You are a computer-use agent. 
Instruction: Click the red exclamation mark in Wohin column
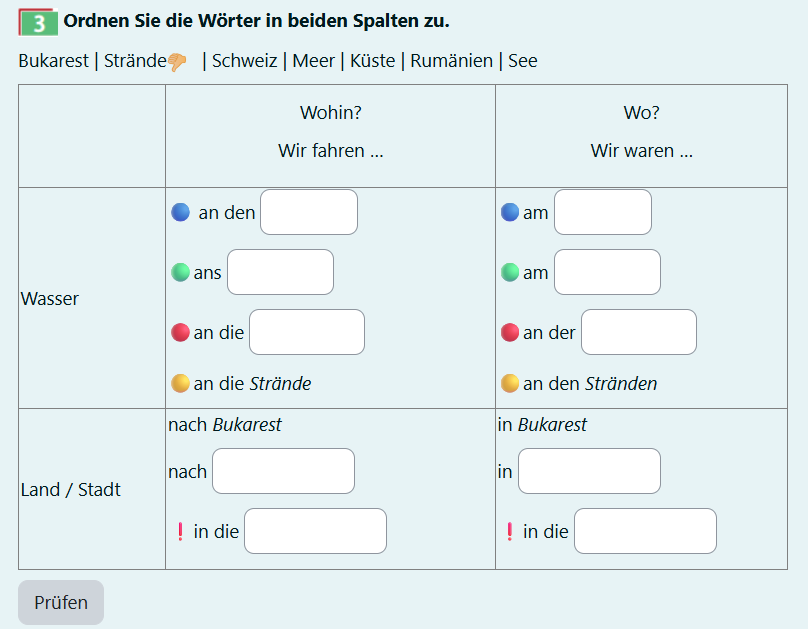(180, 531)
